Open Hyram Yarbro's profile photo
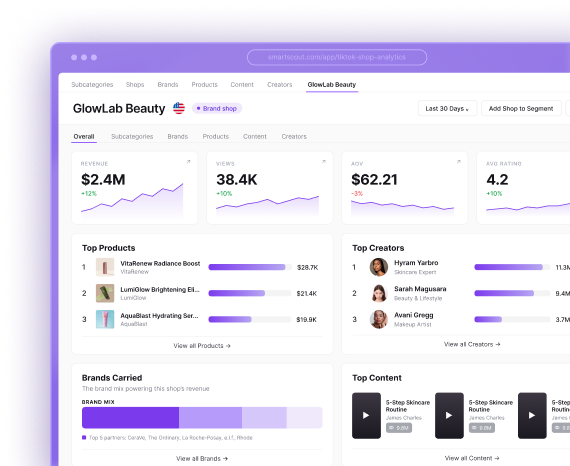This screenshot has width=570, height=466. (379, 267)
